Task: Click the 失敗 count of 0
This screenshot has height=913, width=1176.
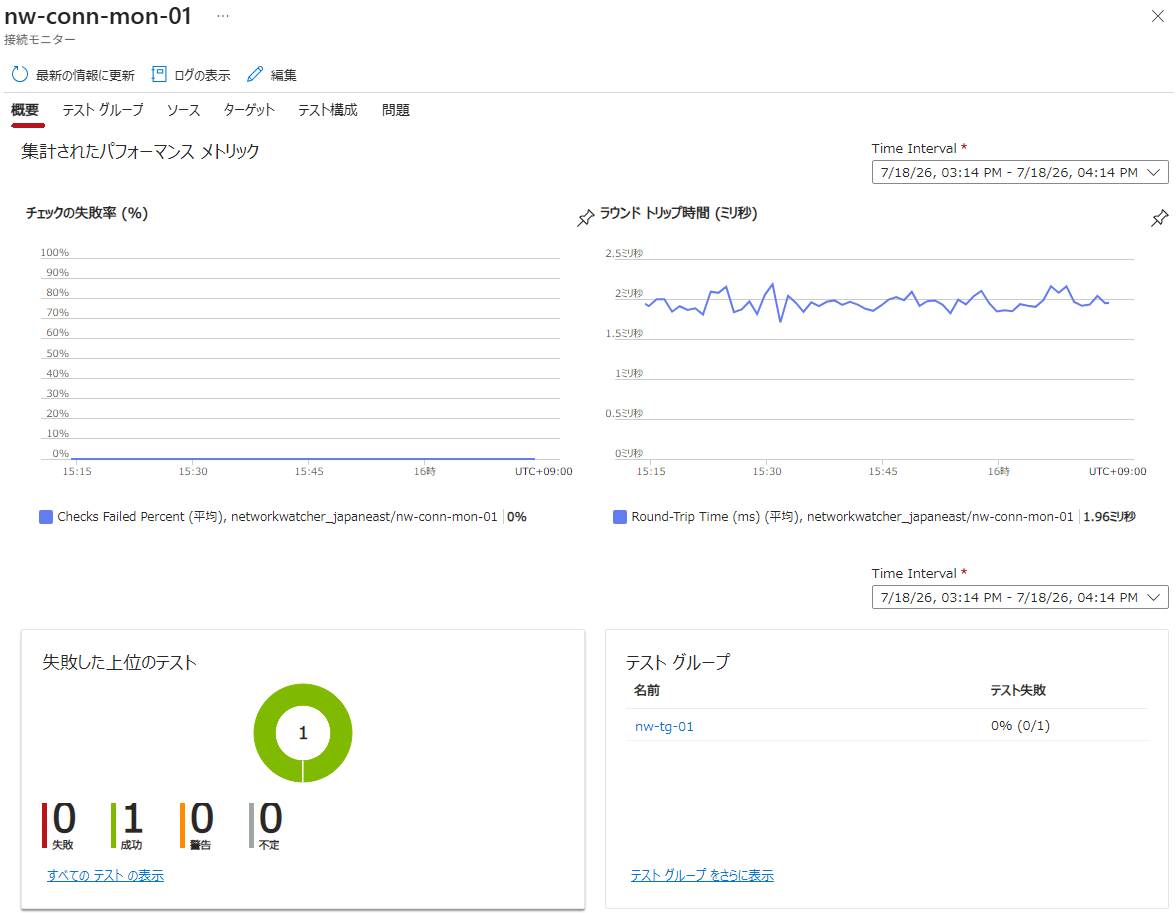Action: pyautogui.click(x=64, y=818)
